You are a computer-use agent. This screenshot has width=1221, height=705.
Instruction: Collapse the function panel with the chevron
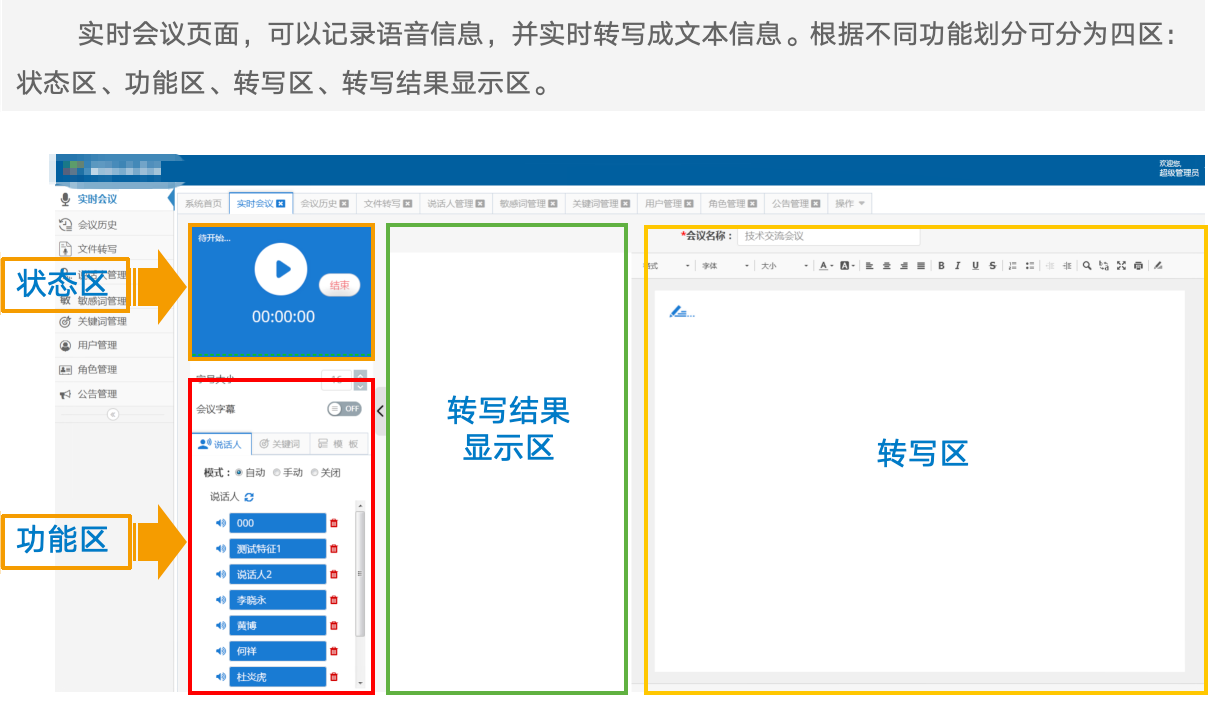coord(380,409)
